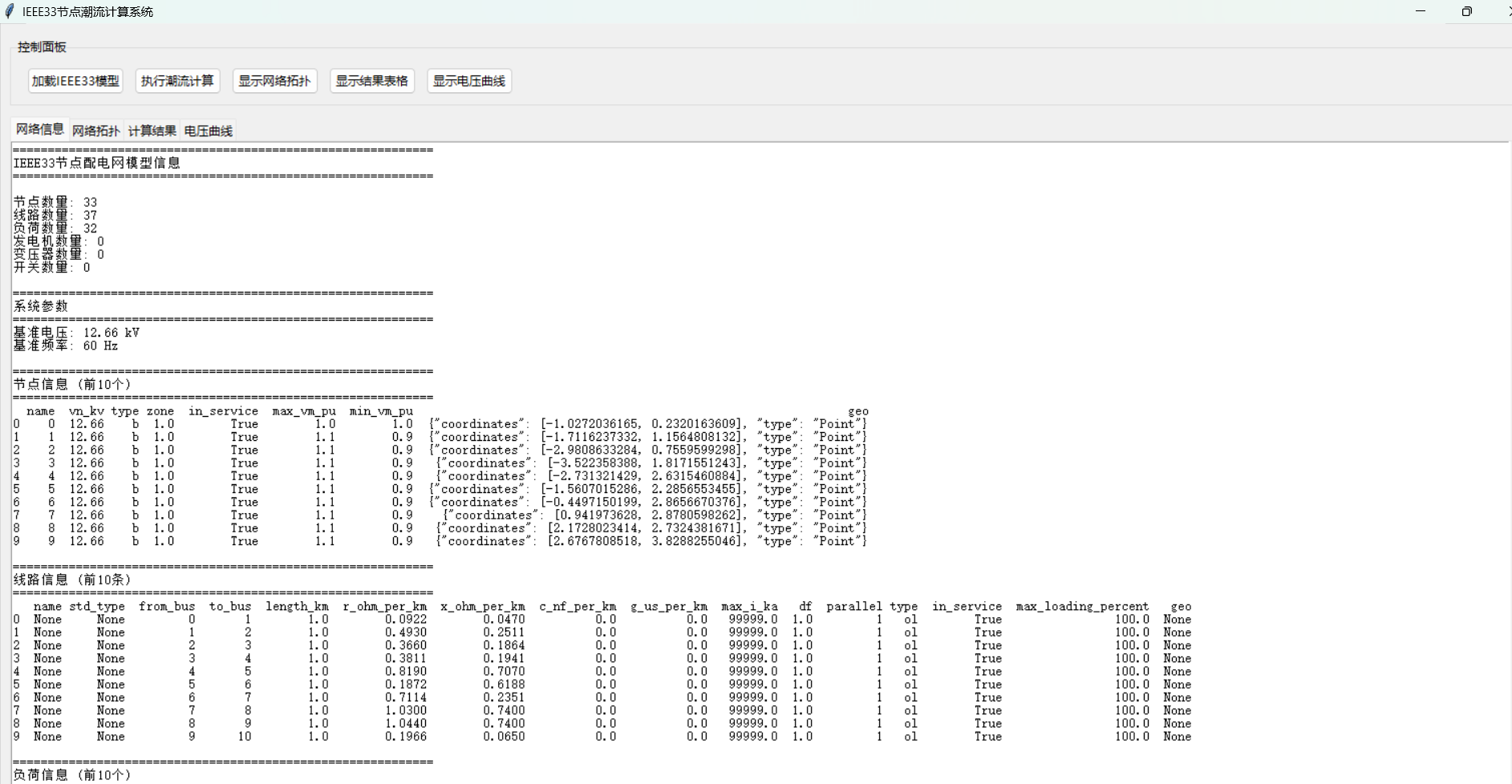Run power flow via 执行潮流计算 button

coord(177,81)
